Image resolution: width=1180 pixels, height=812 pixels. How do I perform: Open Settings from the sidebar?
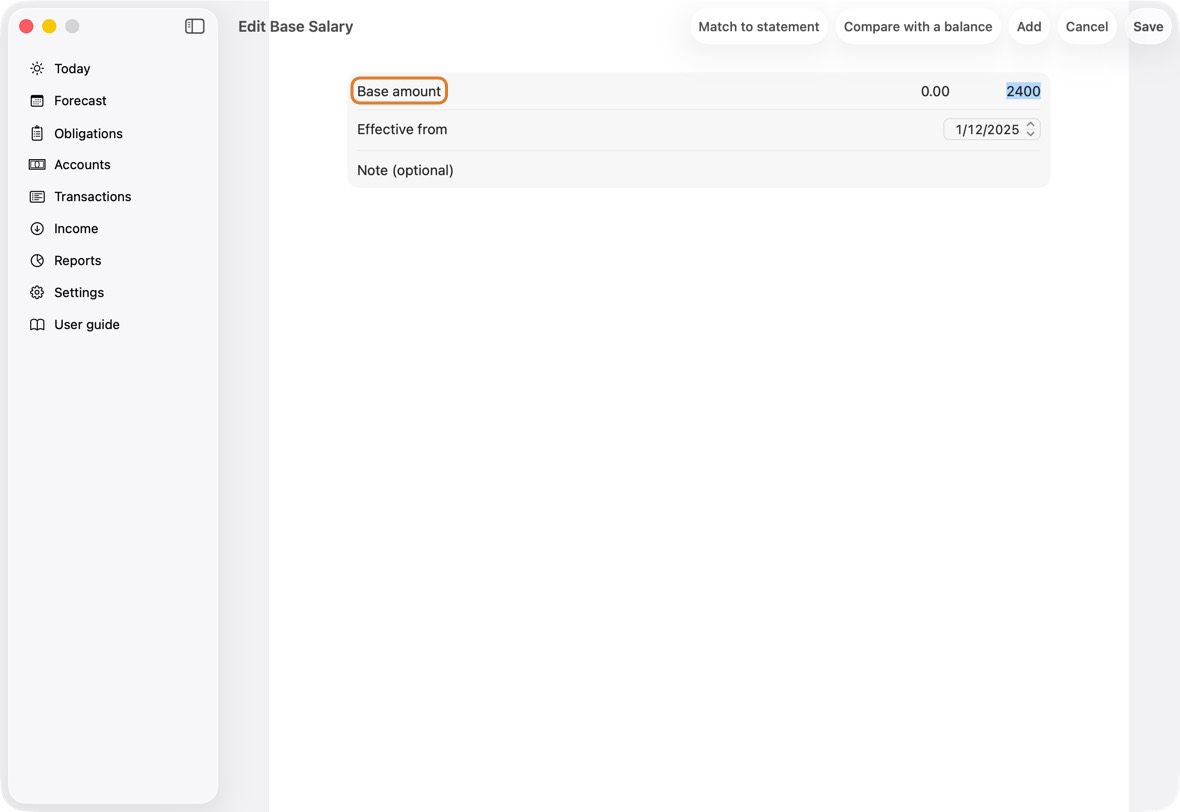79,293
